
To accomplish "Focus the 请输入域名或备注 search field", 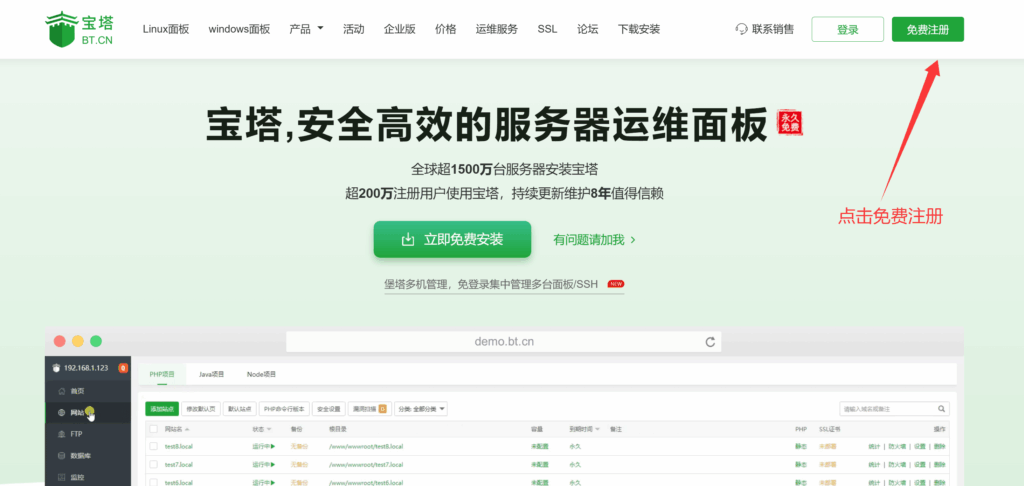I will [x=895, y=409].
